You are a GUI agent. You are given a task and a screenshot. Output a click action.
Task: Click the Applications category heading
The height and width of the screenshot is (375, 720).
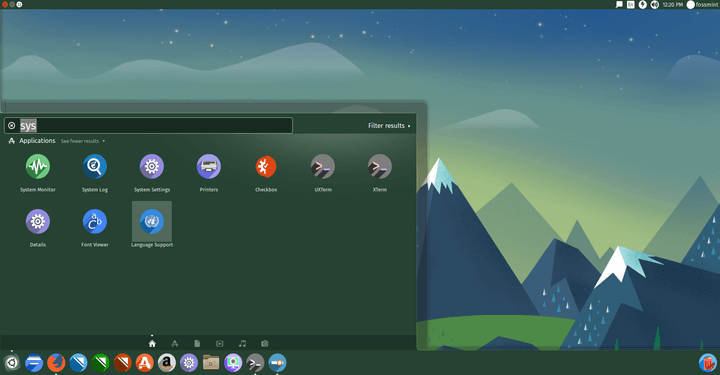tap(37, 140)
